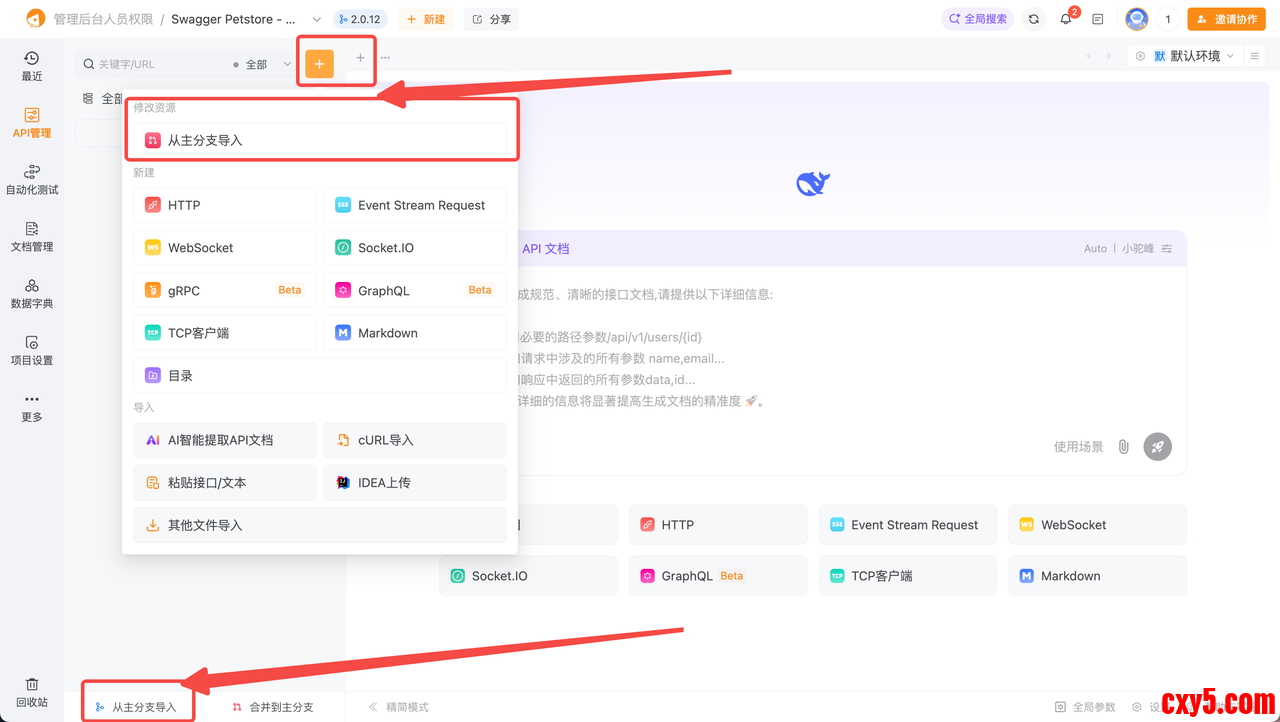This screenshot has width=1280, height=722.
Task: Choose 从主分支导入 in popup menu
Action: [x=322, y=140]
